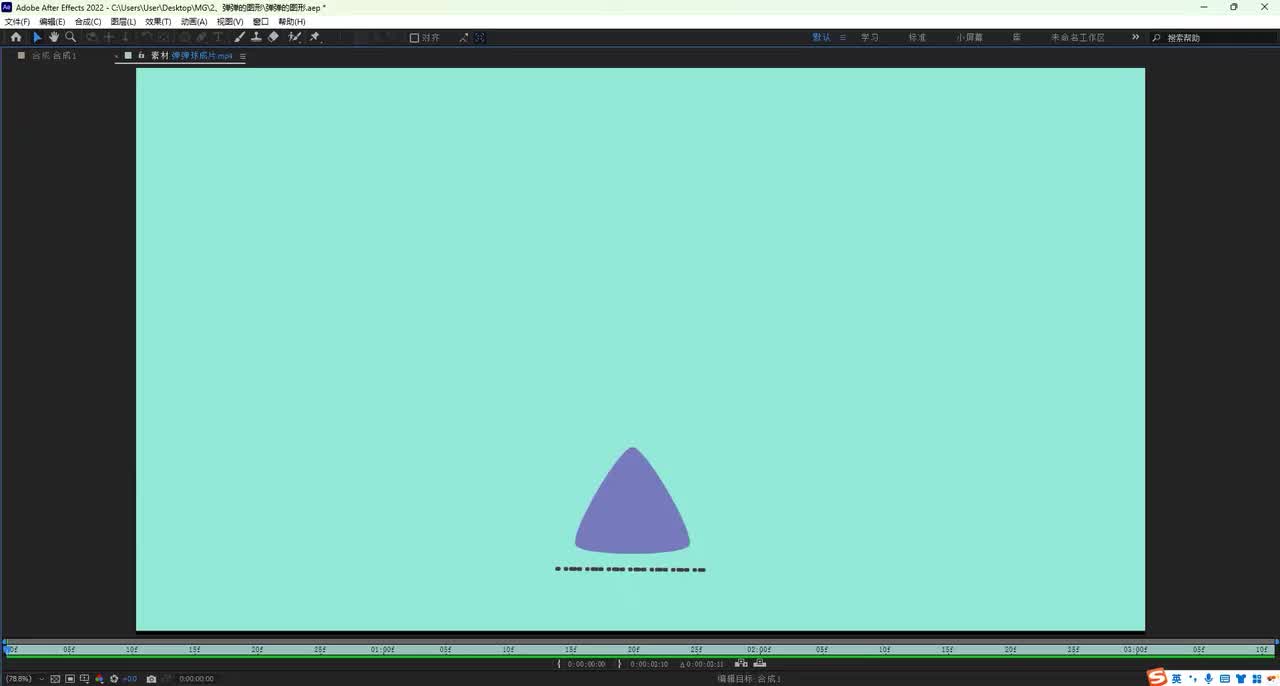Select the Eraser tool
Image resolution: width=1280 pixels, height=686 pixels.
274,37
